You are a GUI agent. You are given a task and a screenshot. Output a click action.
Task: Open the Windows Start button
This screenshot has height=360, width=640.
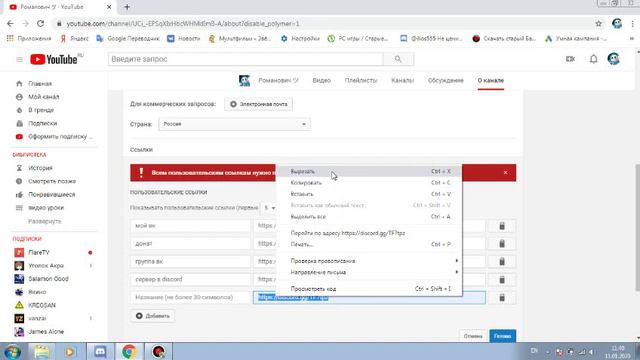pyautogui.click(x=12, y=352)
